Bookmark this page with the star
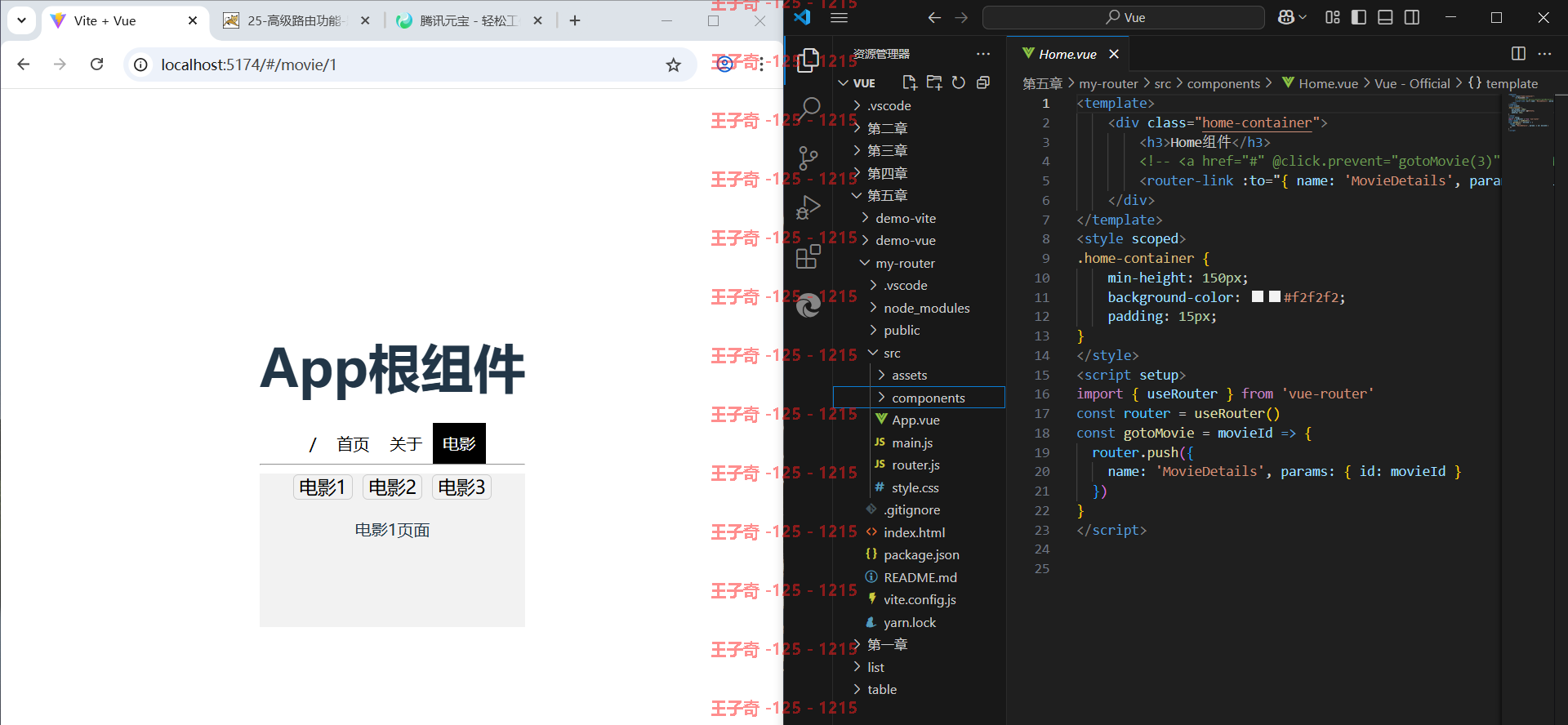The image size is (1568, 725). 673,64
